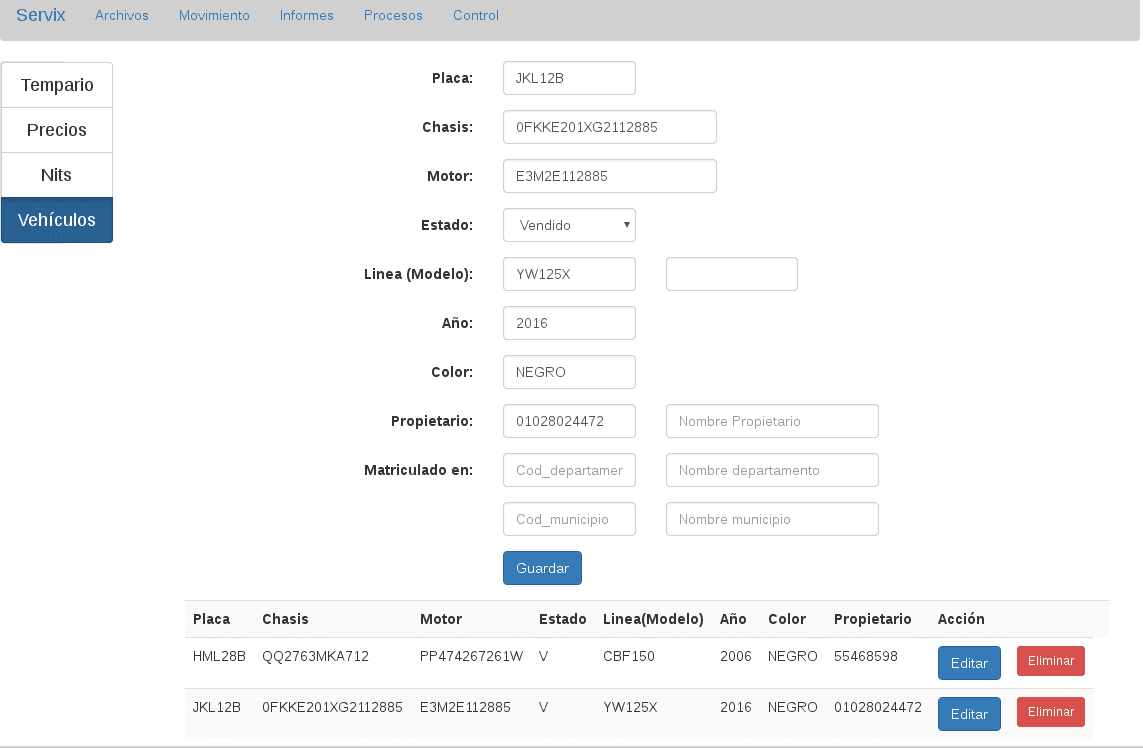Click the Nombre Propietario field

(x=772, y=421)
